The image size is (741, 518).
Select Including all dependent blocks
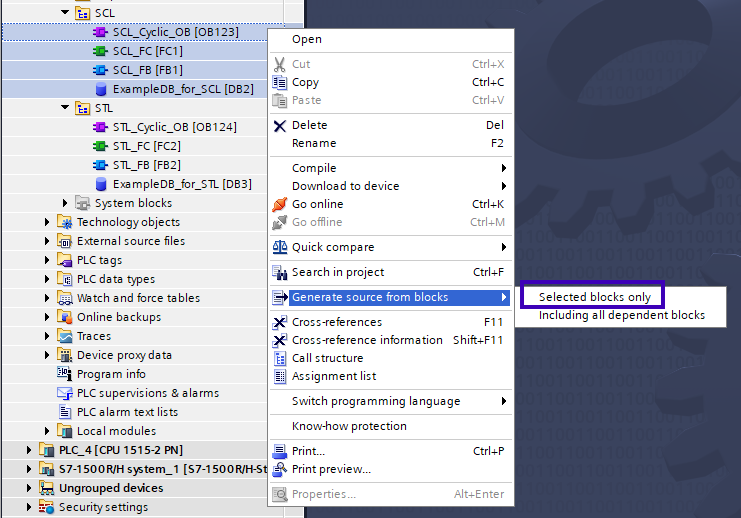click(x=621, y=315)
